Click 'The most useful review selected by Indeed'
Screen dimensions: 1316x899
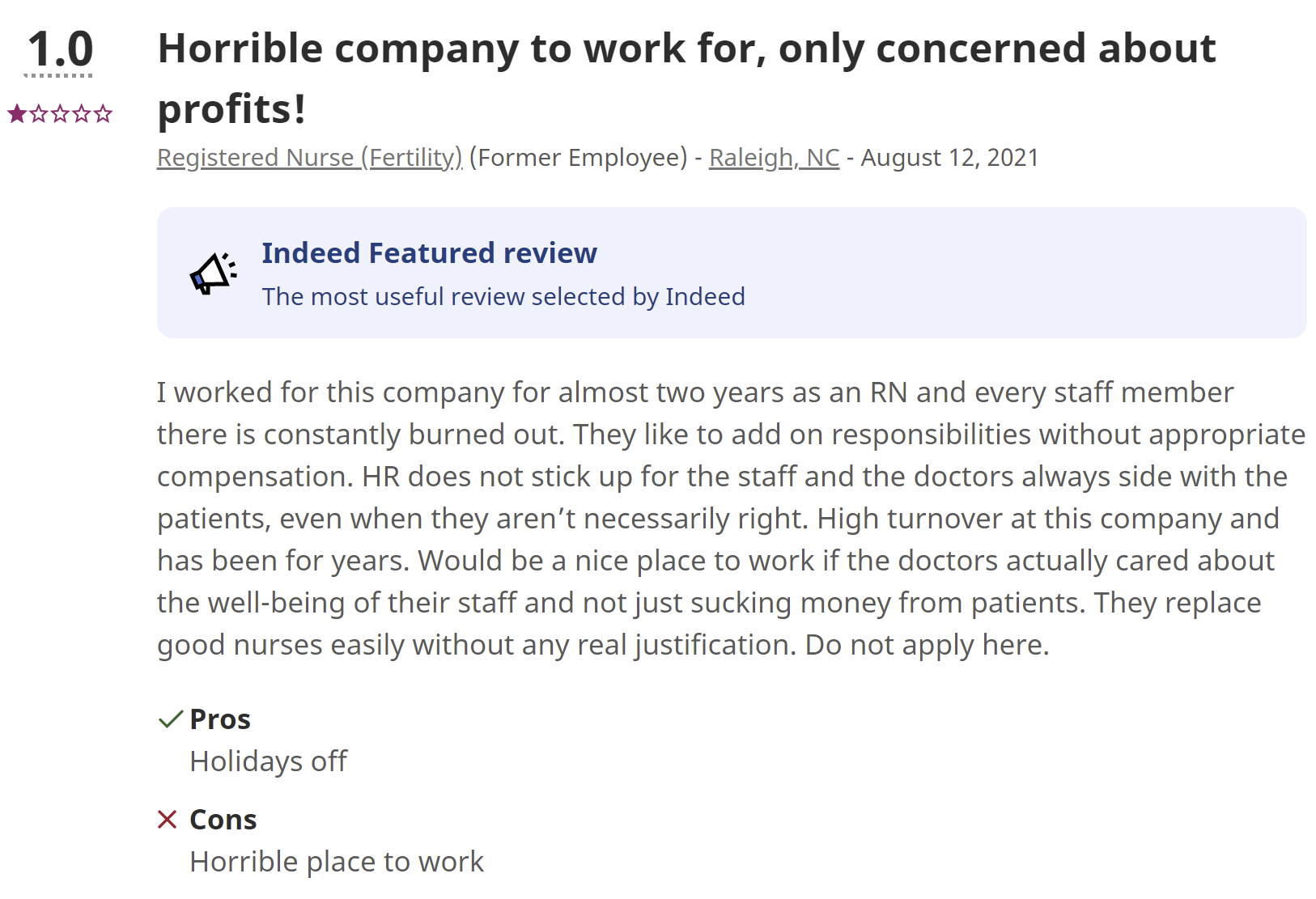503,297
